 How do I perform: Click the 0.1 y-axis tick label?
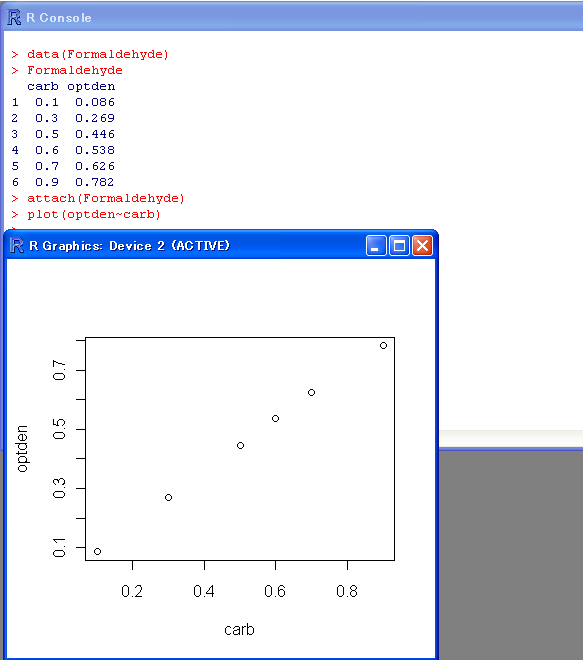pyautogui.click(x=59, y=547)
